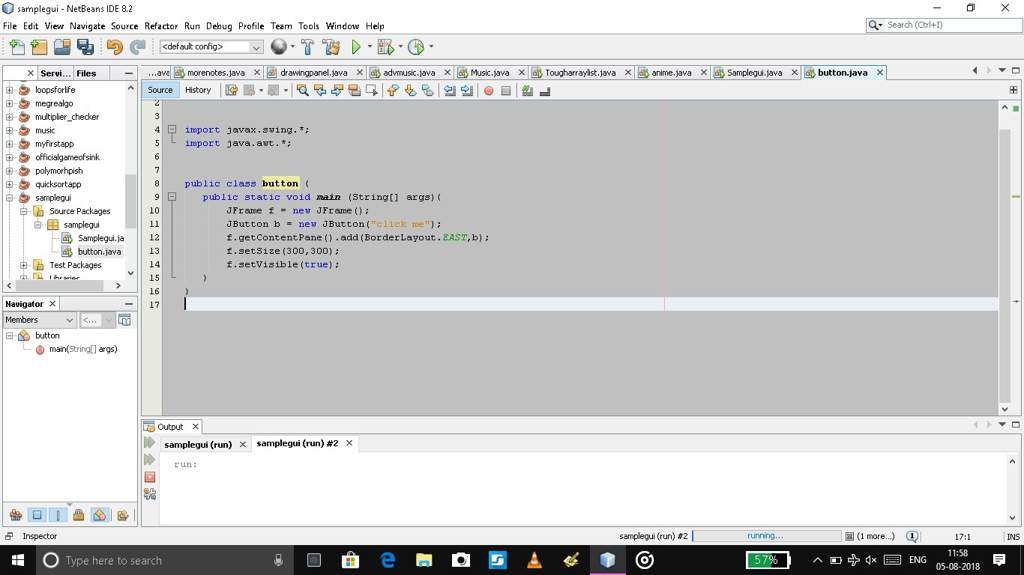Toggle Rectangular Selection in editor toolbar
The image size is (1024, 575).
[372, 91]
